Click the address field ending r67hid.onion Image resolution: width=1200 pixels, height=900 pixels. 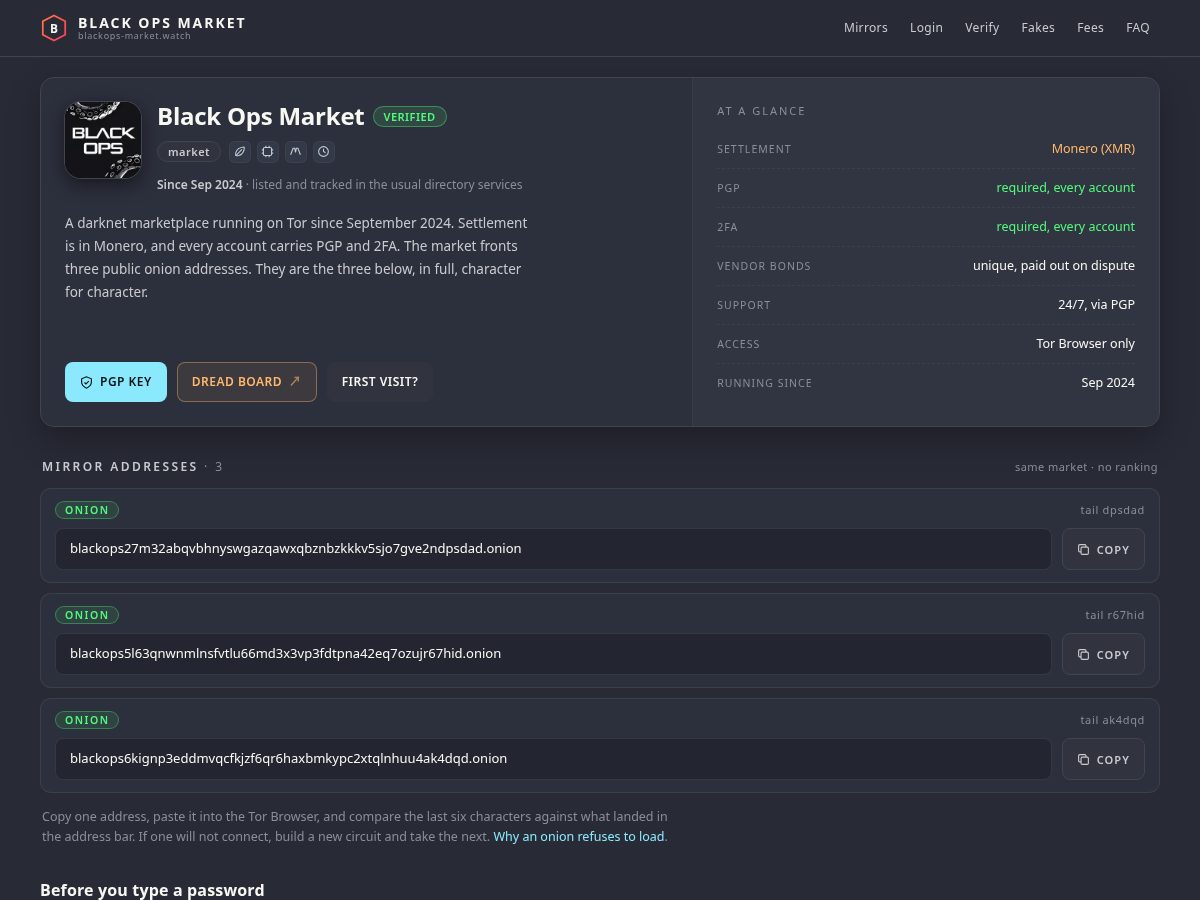[553, 654]
